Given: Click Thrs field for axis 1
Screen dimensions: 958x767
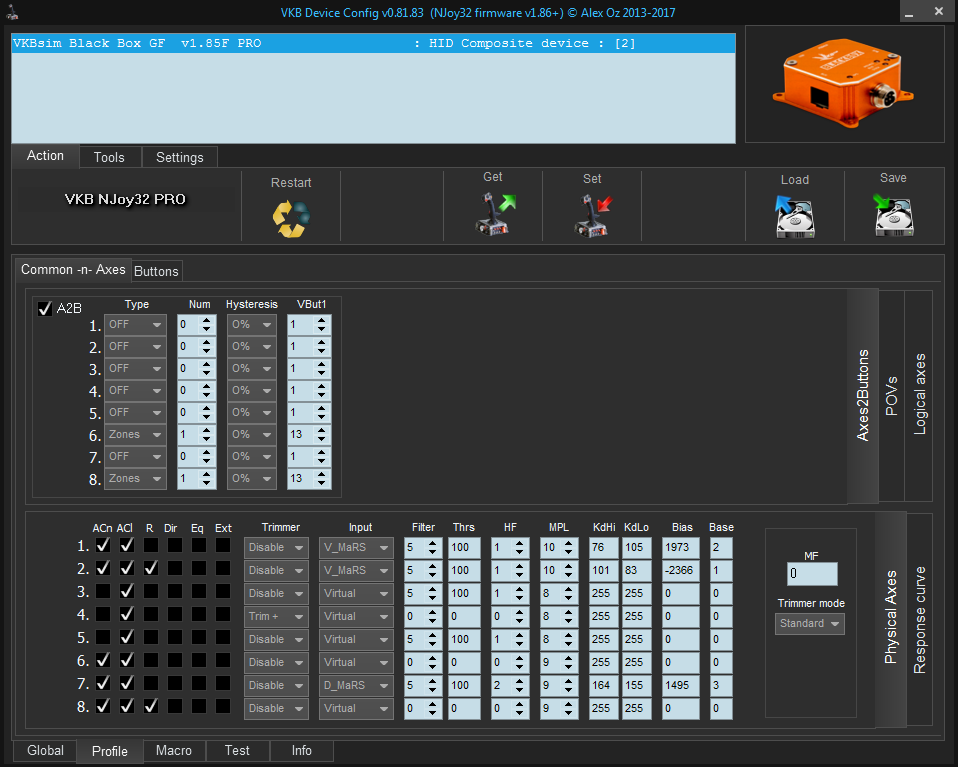Looking at the screenshot, I should [464, 548].
